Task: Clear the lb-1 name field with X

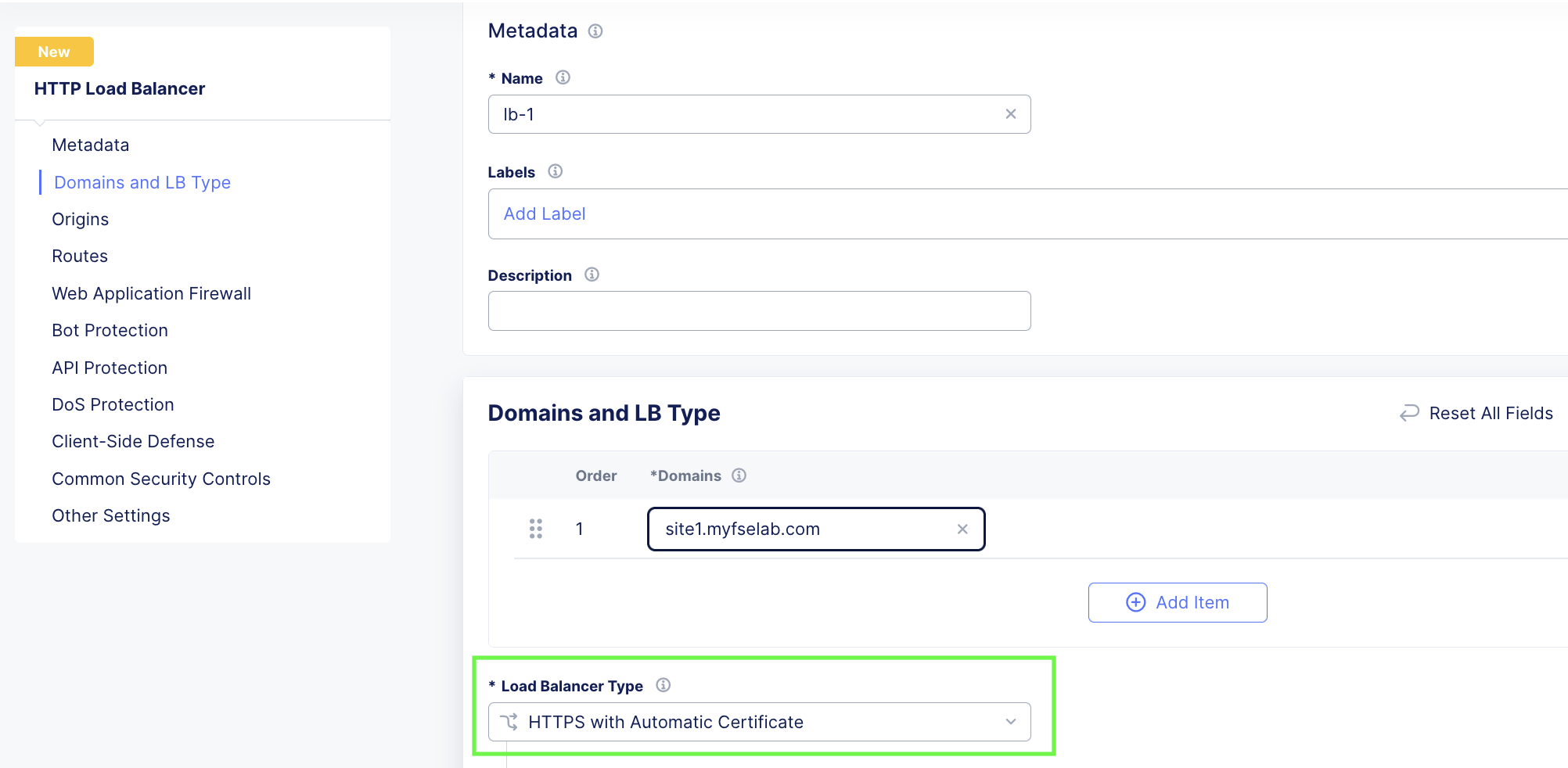Action: 1011,114
